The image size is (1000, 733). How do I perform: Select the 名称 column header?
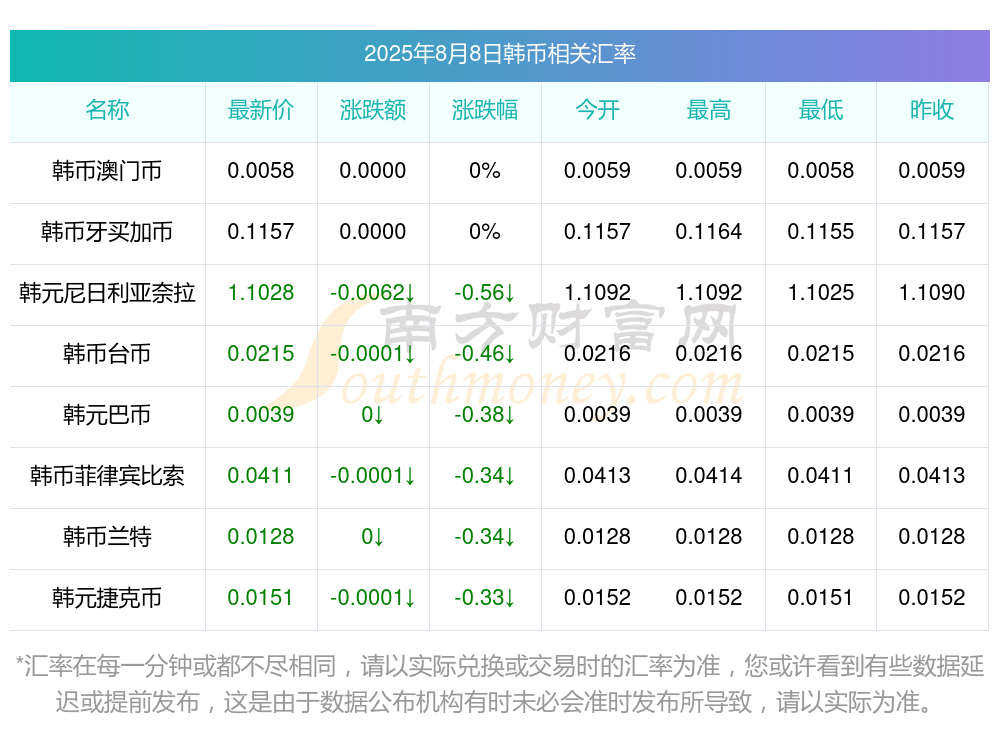point(107,110)
